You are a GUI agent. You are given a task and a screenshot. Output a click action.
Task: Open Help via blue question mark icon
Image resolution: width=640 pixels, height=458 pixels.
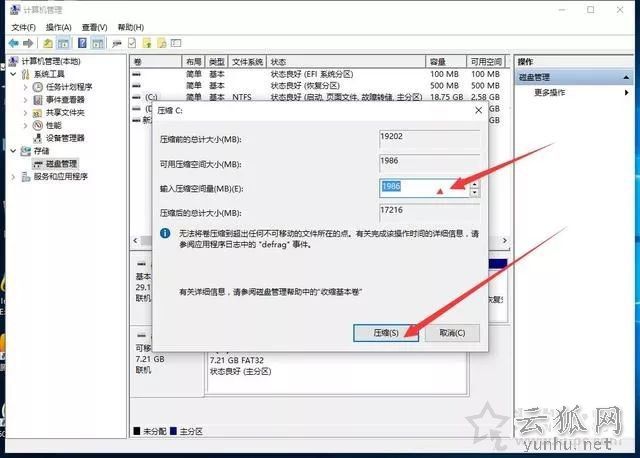[x=82, y=43]
